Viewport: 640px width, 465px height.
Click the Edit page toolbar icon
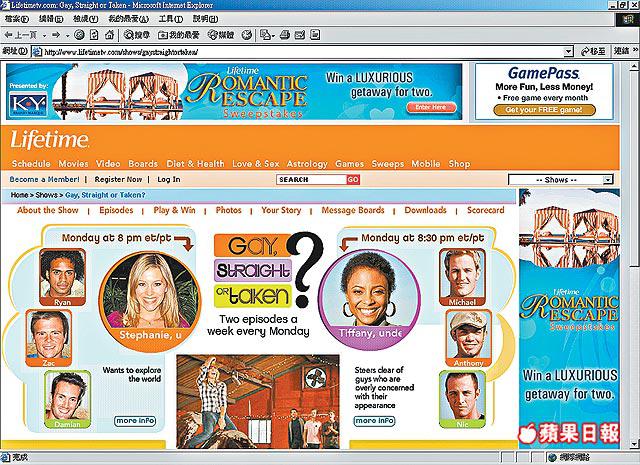(300, 35)
